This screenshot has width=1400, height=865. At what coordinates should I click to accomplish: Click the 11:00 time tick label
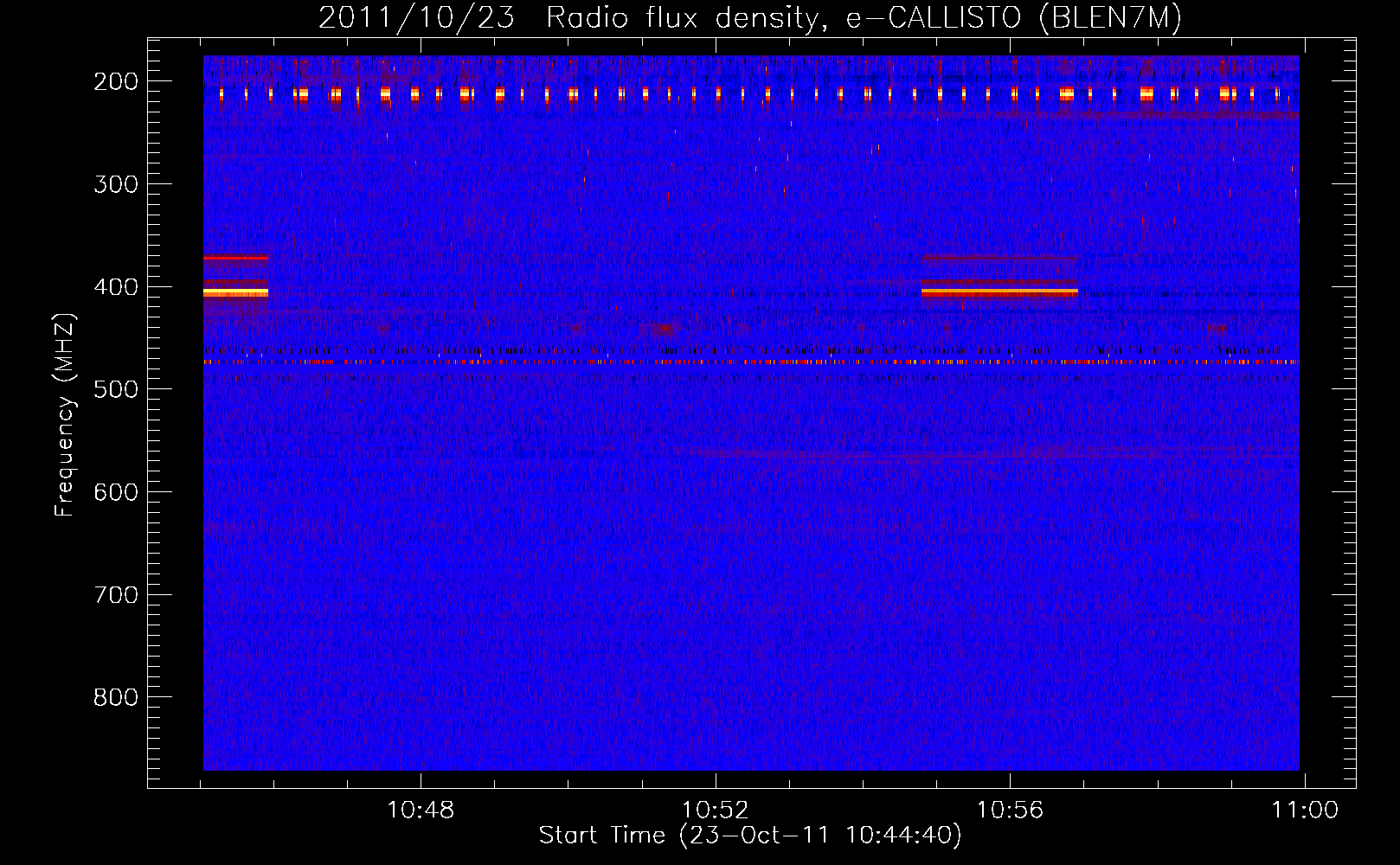[1304, 811]
